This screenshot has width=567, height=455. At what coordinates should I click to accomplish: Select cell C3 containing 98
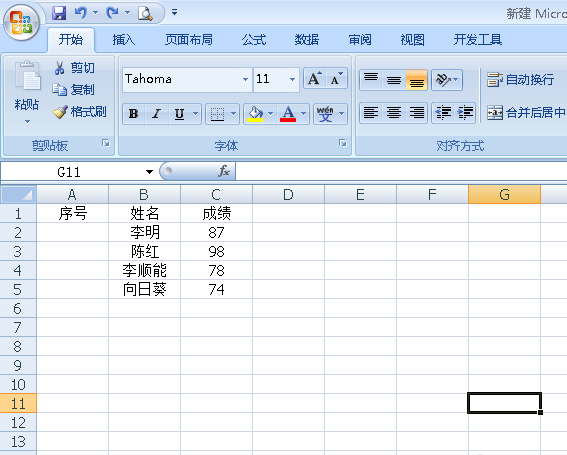pyautogui.click(x=216, y=251)
